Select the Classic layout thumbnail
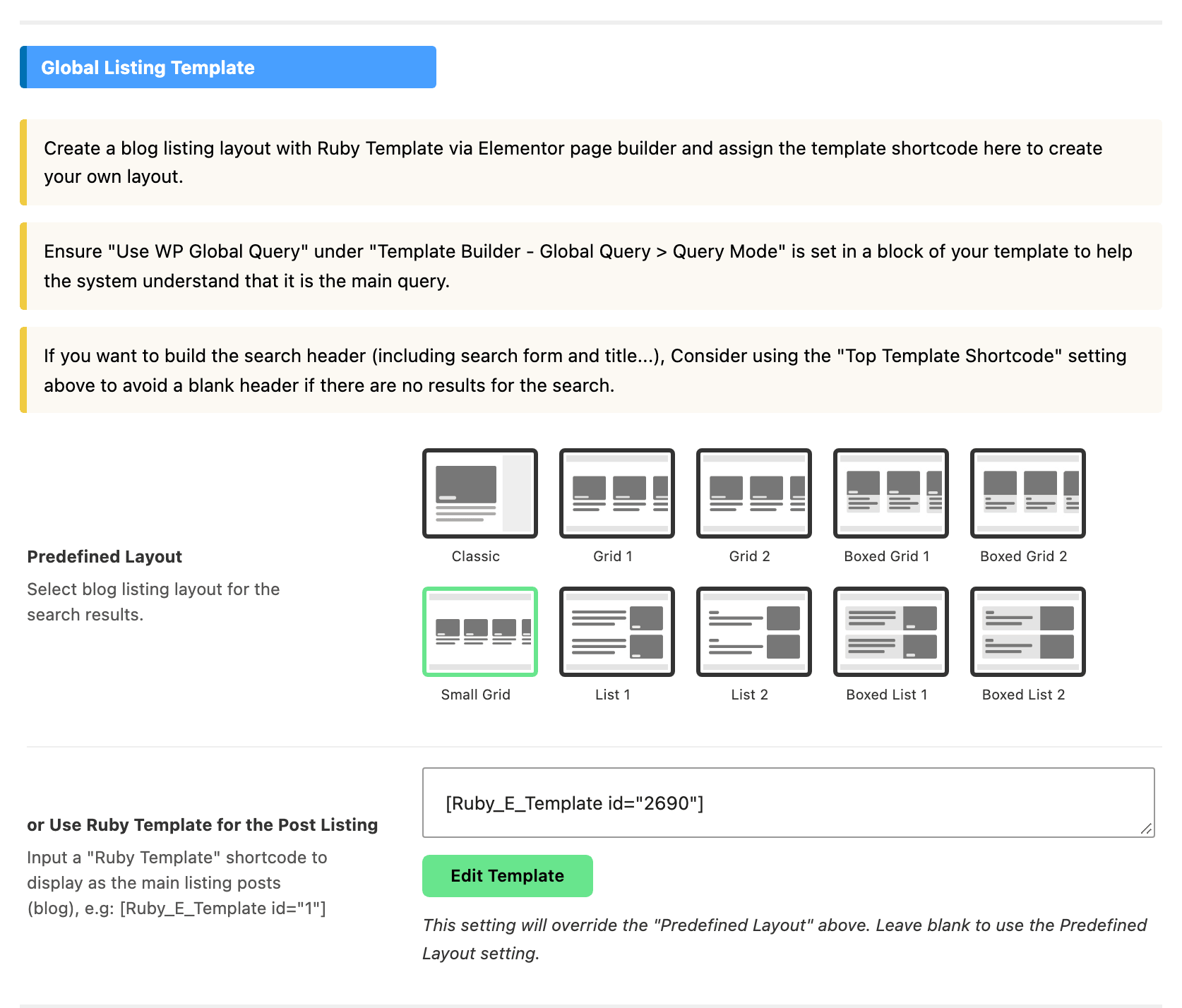Image resolution: width=1182 pixels, height=1008 pixels. point(480,493)
